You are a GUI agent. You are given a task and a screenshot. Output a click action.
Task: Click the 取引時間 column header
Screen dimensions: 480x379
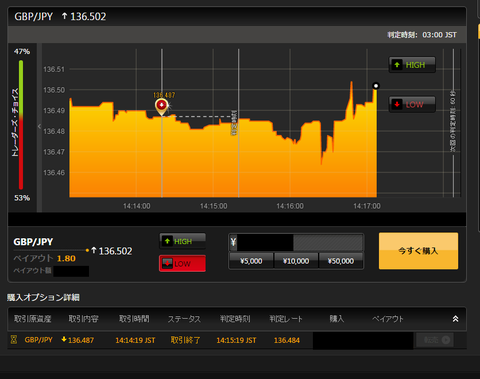(134, 319)
